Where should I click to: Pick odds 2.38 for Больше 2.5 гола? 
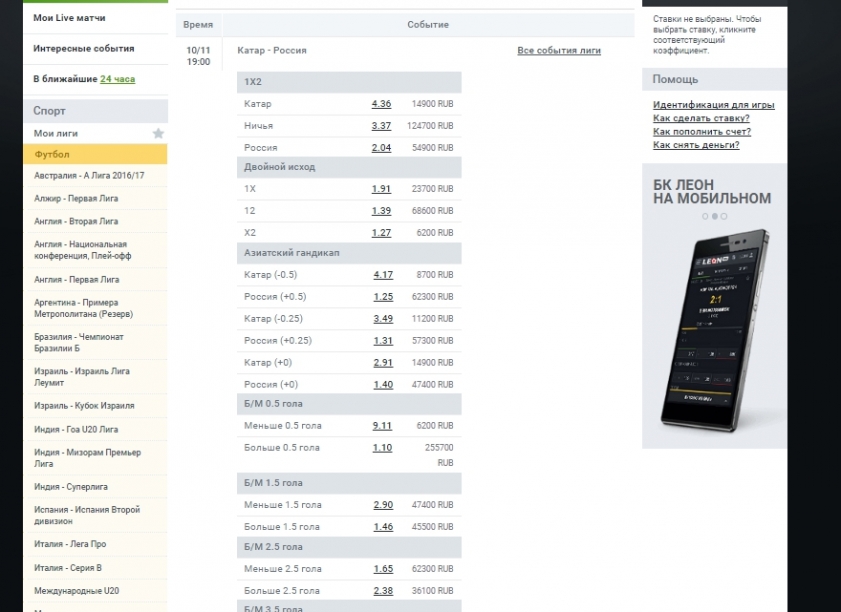point(382,591)
